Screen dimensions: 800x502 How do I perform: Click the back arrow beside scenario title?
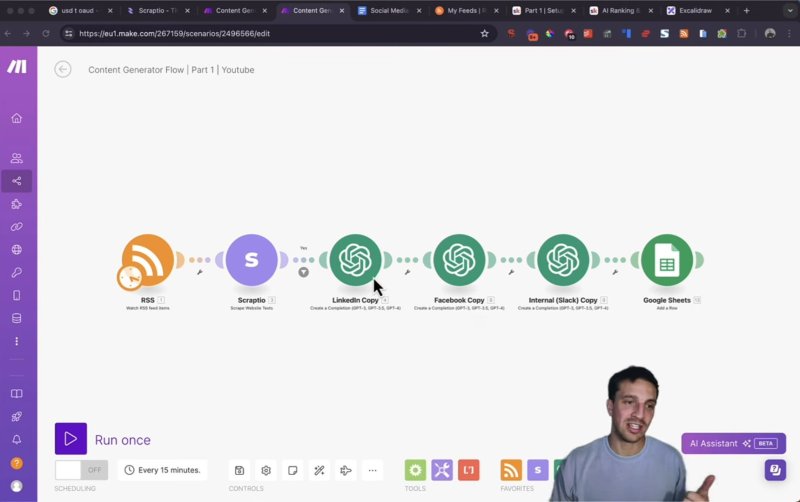[x=63, y=69]
